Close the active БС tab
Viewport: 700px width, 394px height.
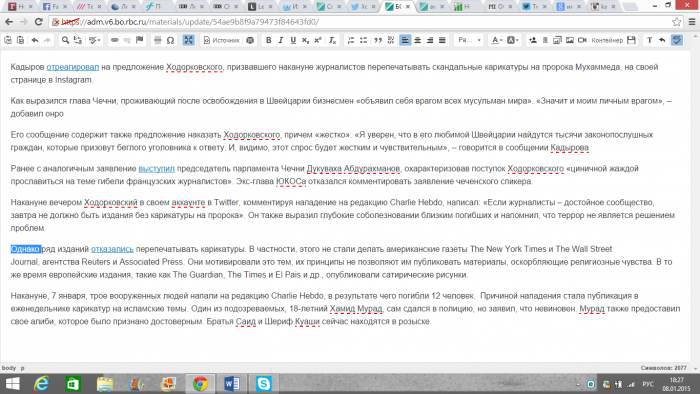pyautogui.click(x=408, y=7)
